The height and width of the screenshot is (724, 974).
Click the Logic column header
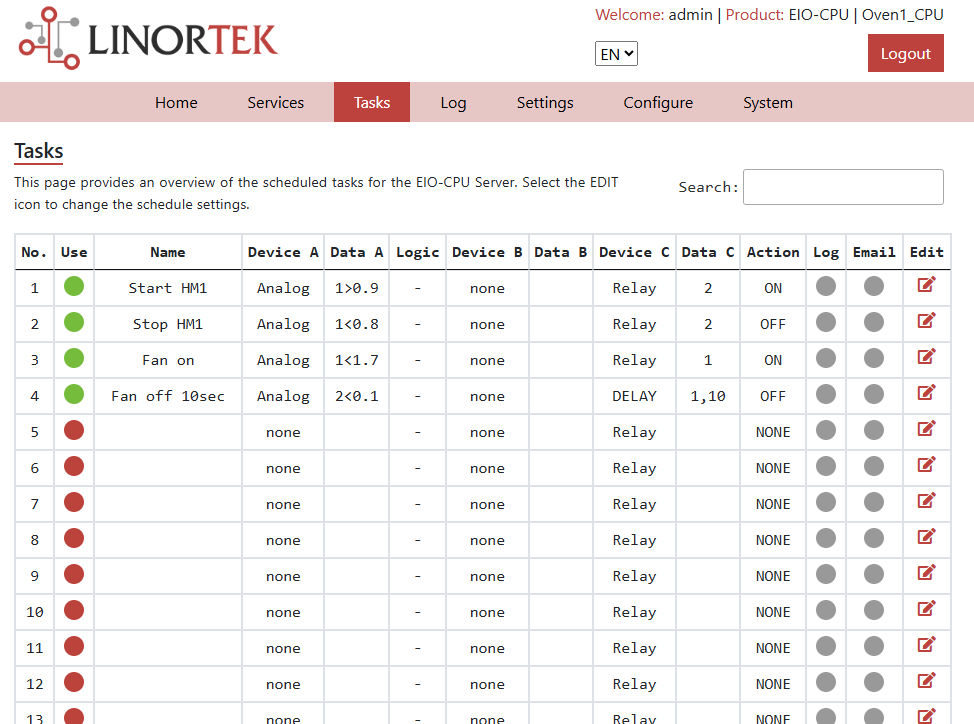[x=417, y=252]
